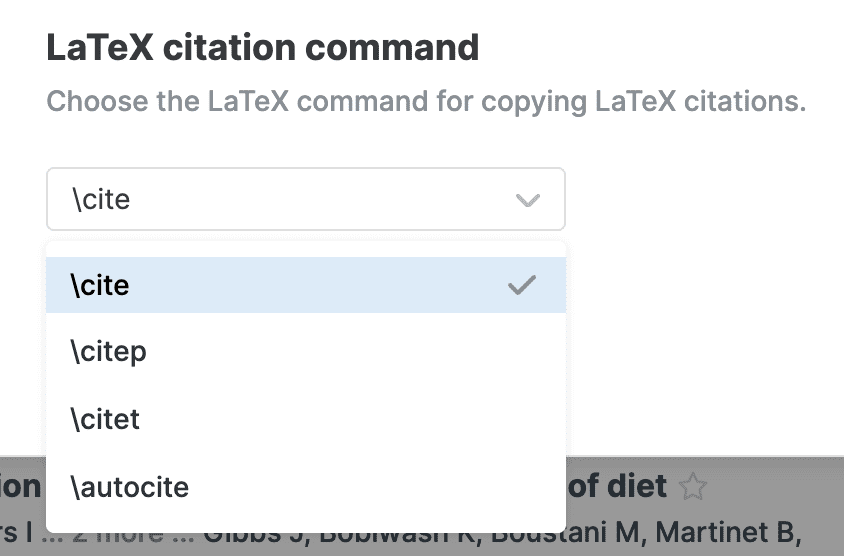The image size is (844, 556).
Task: Click the "Choose the LaTeX command" description text
Action: pos(426,102)
